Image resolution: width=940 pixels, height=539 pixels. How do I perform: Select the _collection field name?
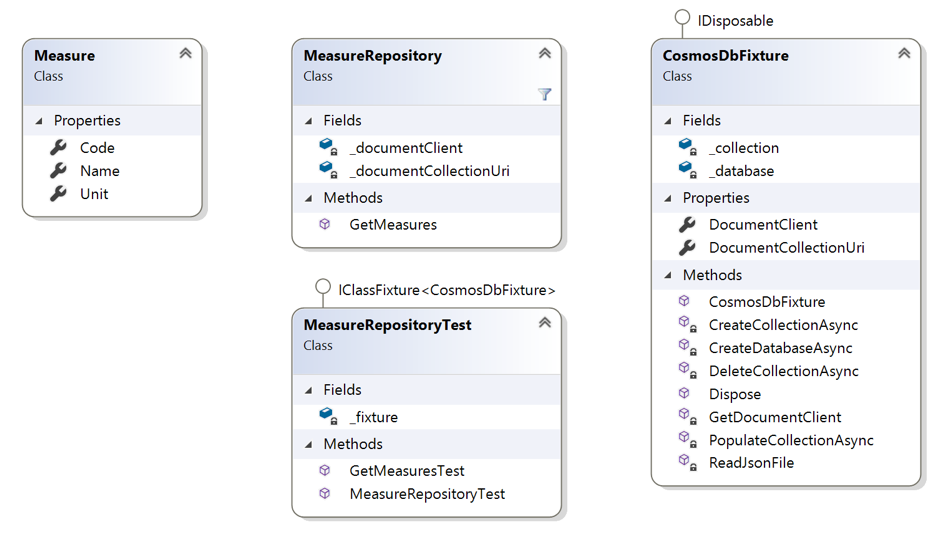743,147
